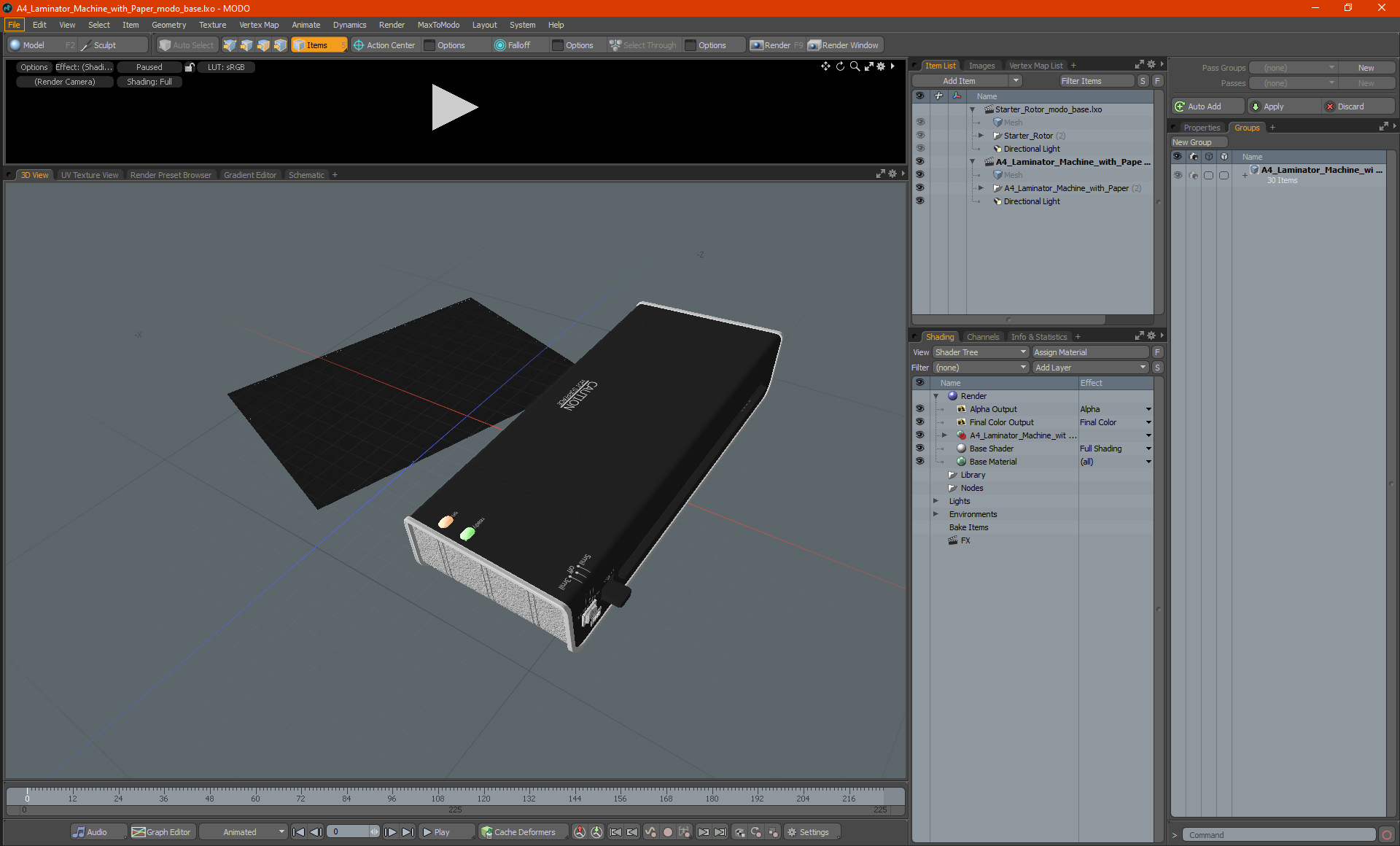Go to first frame
This screenshot has width=1400, height=846.
(298, 832)
